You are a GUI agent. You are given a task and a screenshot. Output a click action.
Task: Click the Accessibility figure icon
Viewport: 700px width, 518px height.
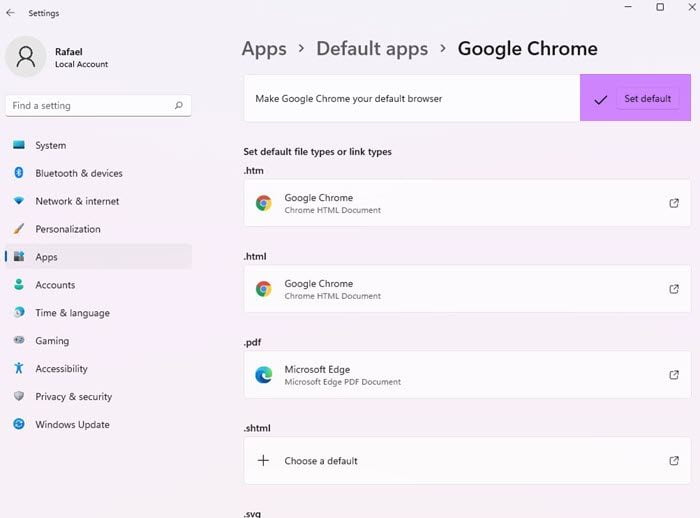(19, 368)
